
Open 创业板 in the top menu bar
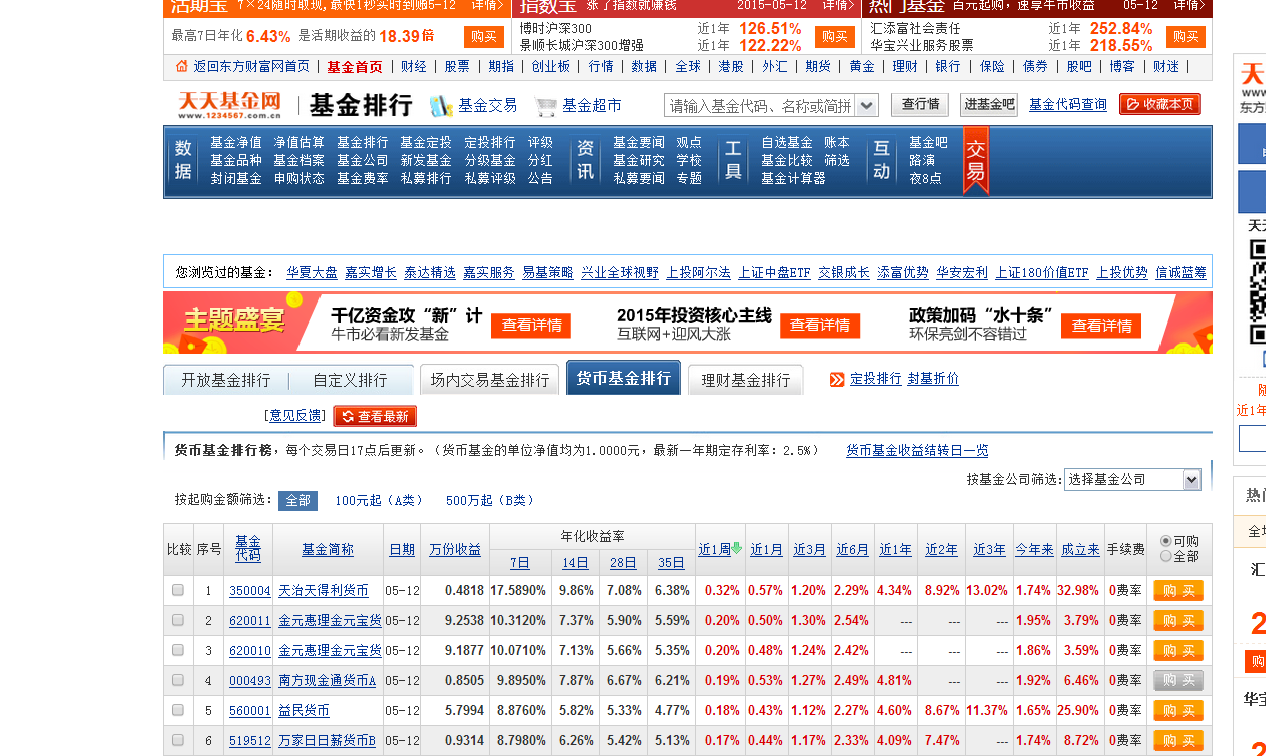551,66
